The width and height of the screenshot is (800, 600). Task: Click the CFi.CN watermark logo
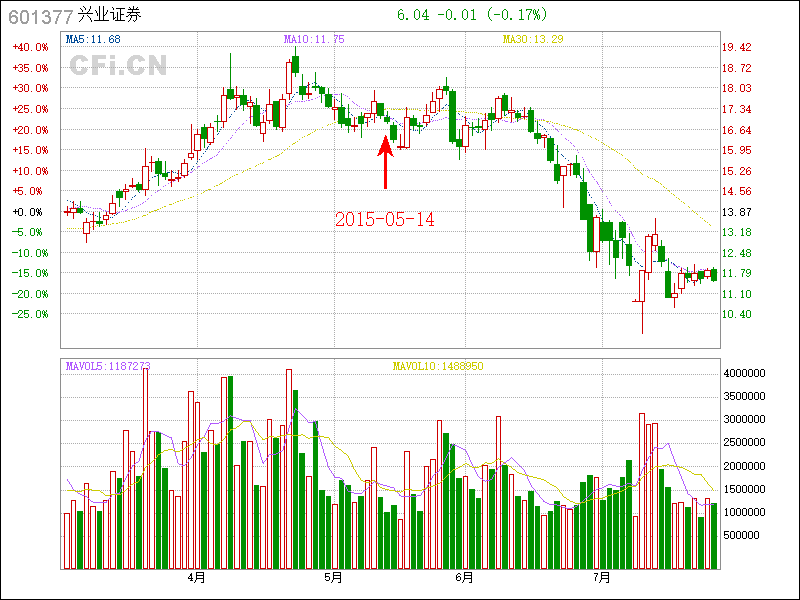click(118, 66)
